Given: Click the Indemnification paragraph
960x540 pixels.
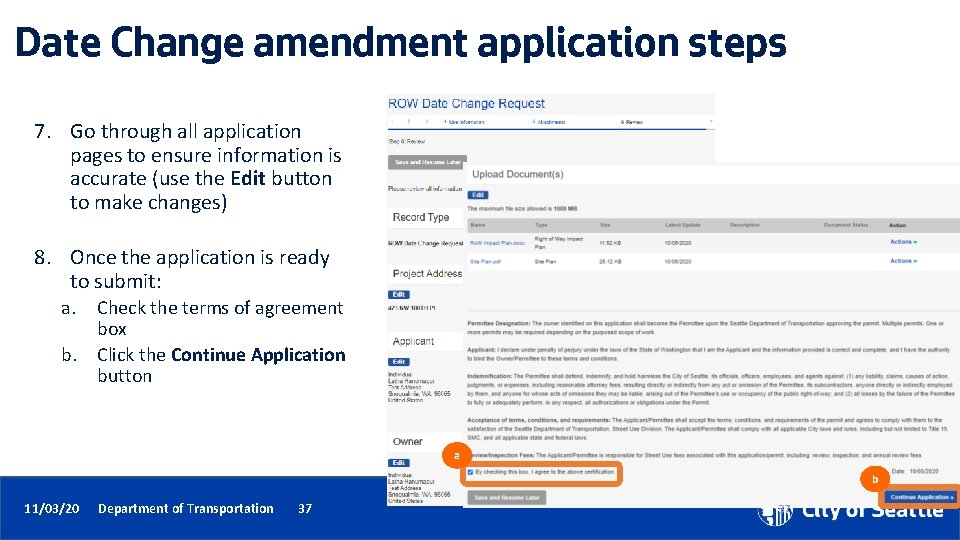Looking at the screenshot, I should [710, 389].
